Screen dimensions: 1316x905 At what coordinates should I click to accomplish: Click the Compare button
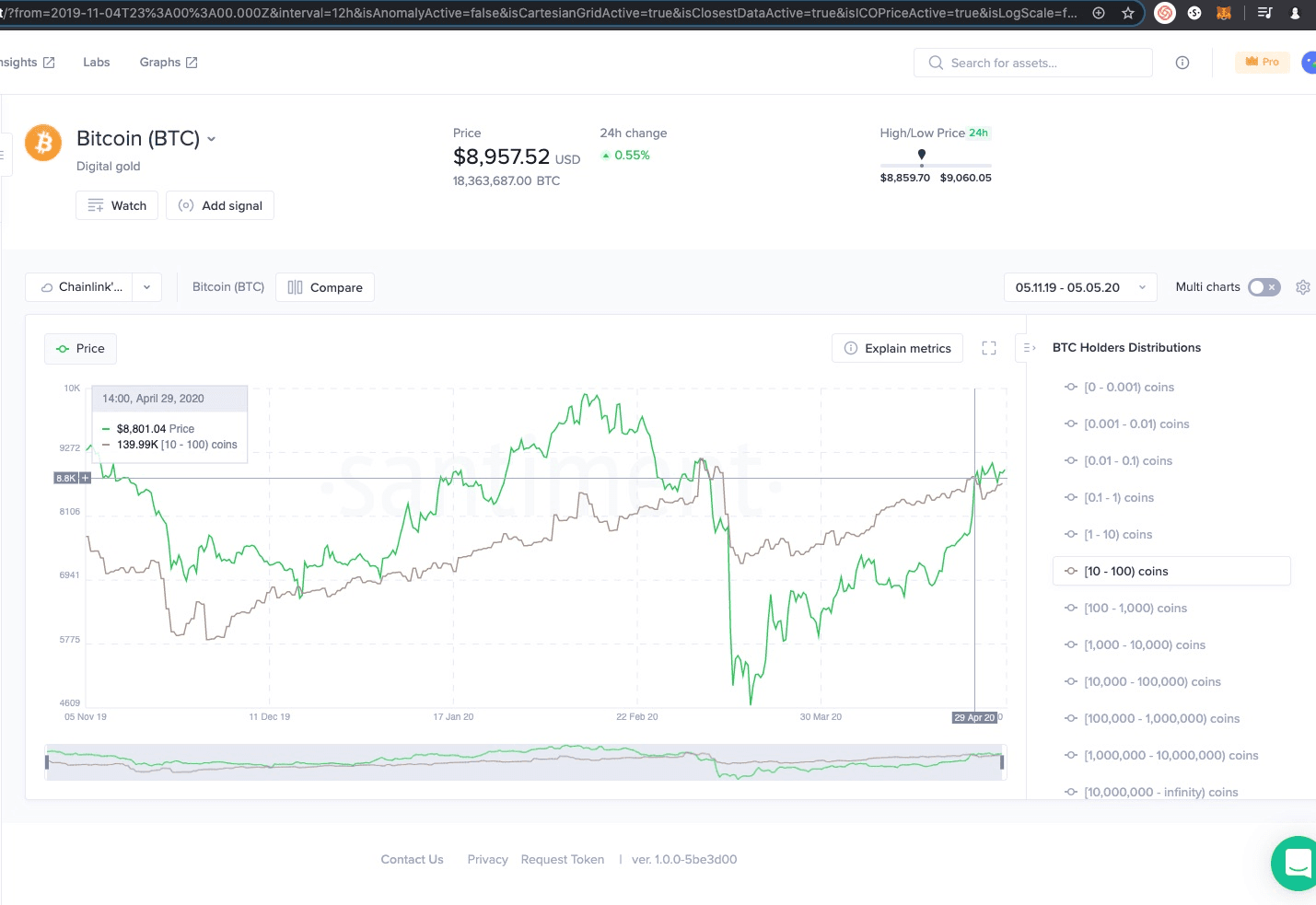click(325, 287)
